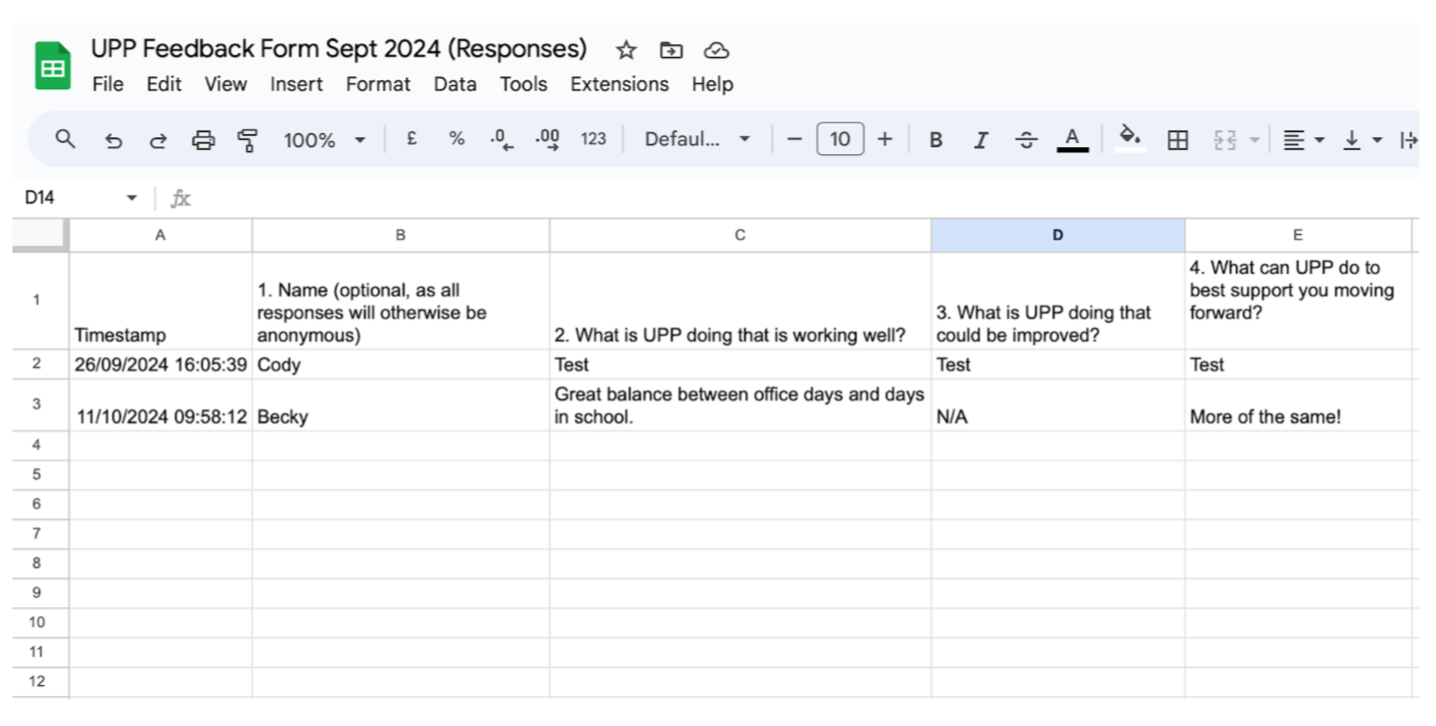Click the minus to decrease font size
1436x726 pixels.
coord(794,139)
